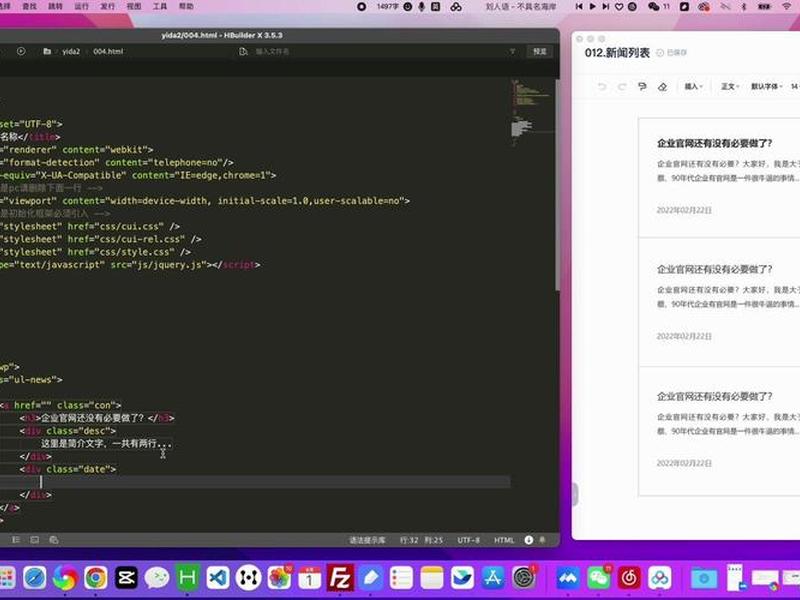Click the filter funnel icon in HBuilder toolbar
800x600 pixels.
[x=512, y=52]
